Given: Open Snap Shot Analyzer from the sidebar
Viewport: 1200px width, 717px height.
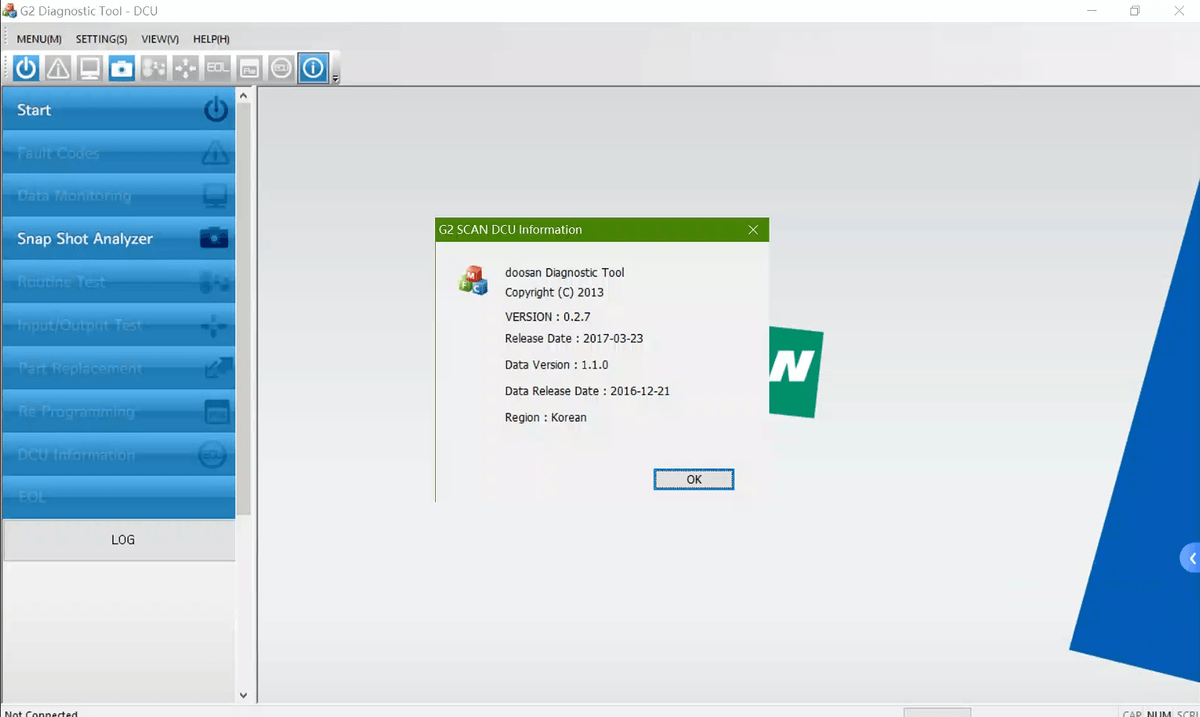Looking at the screenshot, I should 118,239.
